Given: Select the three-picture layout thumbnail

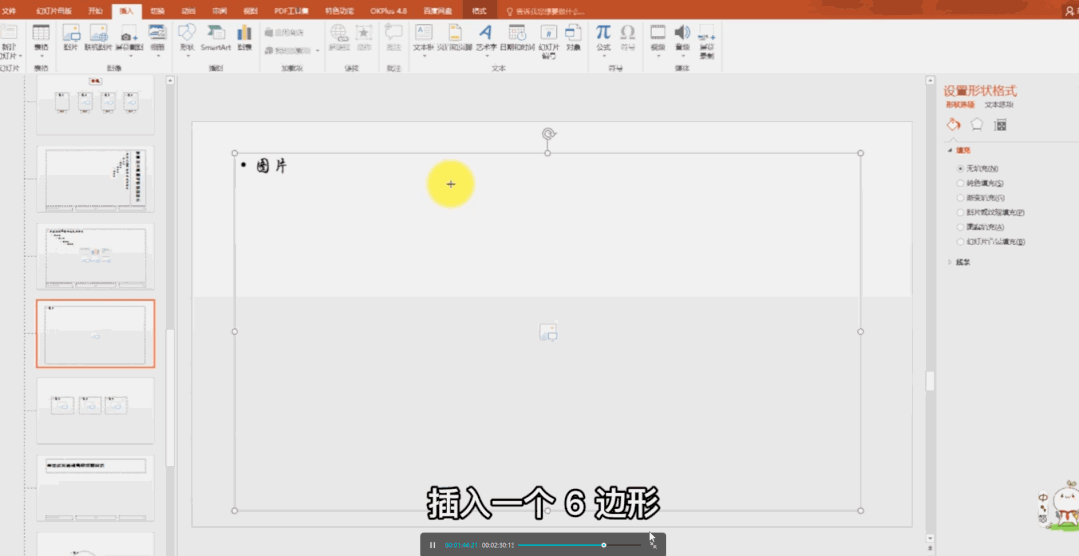Looking at the screenshot, I should point(96,410).
